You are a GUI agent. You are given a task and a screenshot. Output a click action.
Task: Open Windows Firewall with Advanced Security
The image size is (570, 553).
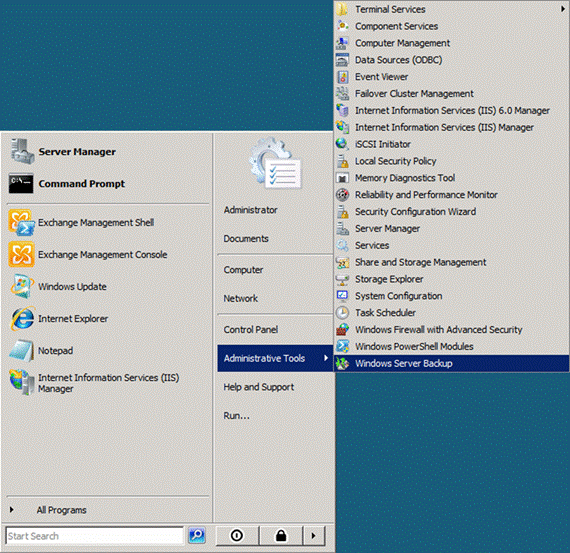451,329
